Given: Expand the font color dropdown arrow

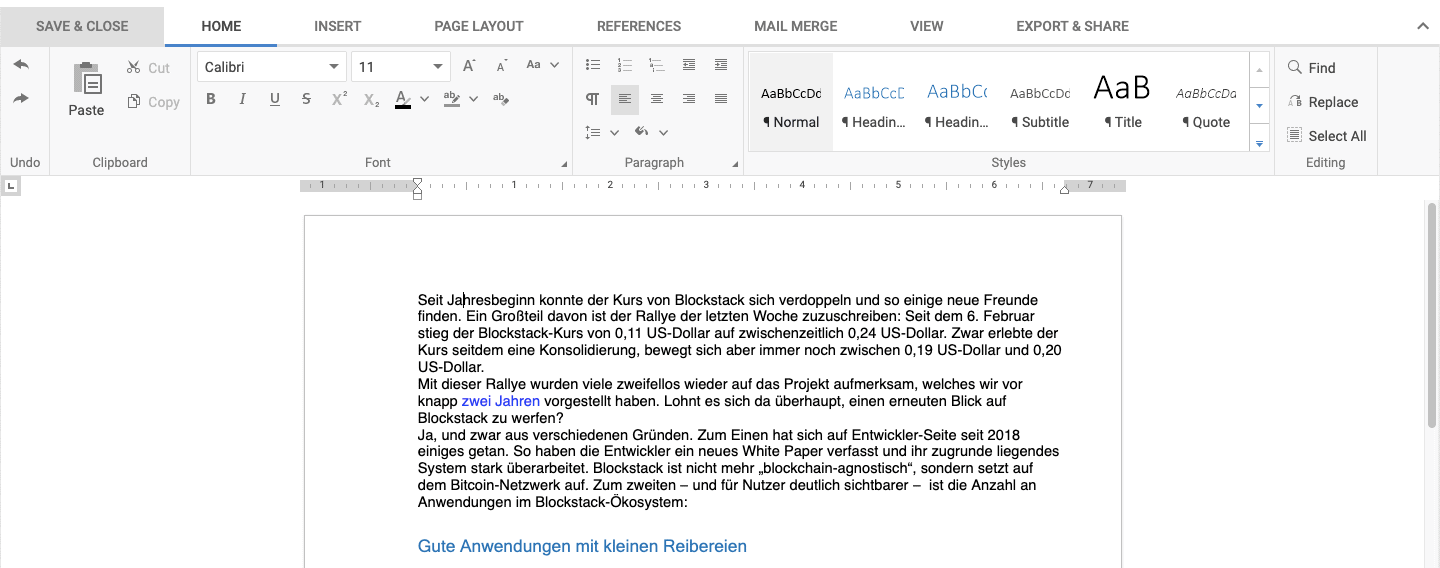Looking at the screenshot, I should 424,99.
